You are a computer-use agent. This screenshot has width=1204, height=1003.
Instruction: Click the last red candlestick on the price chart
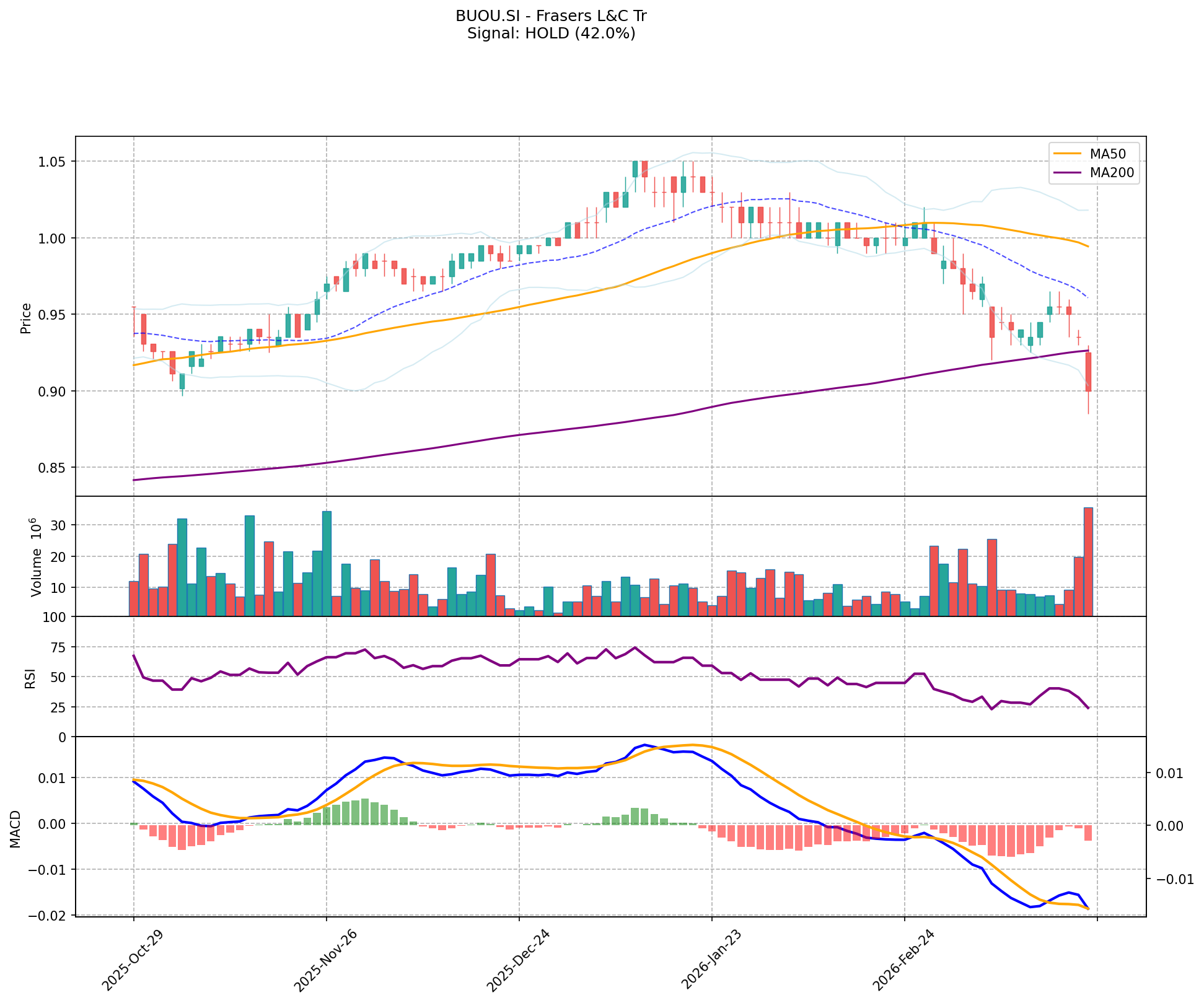(1088, 372)
